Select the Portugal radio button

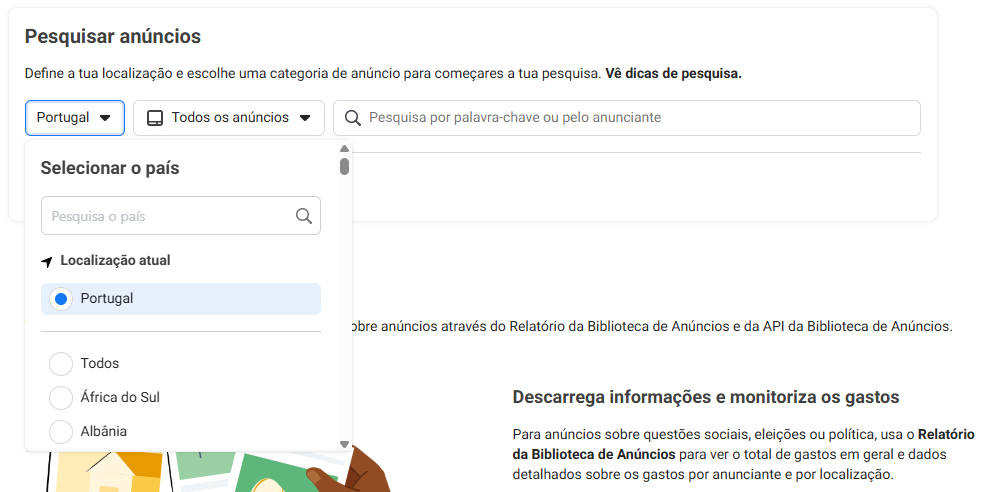(x=61, y=299)
